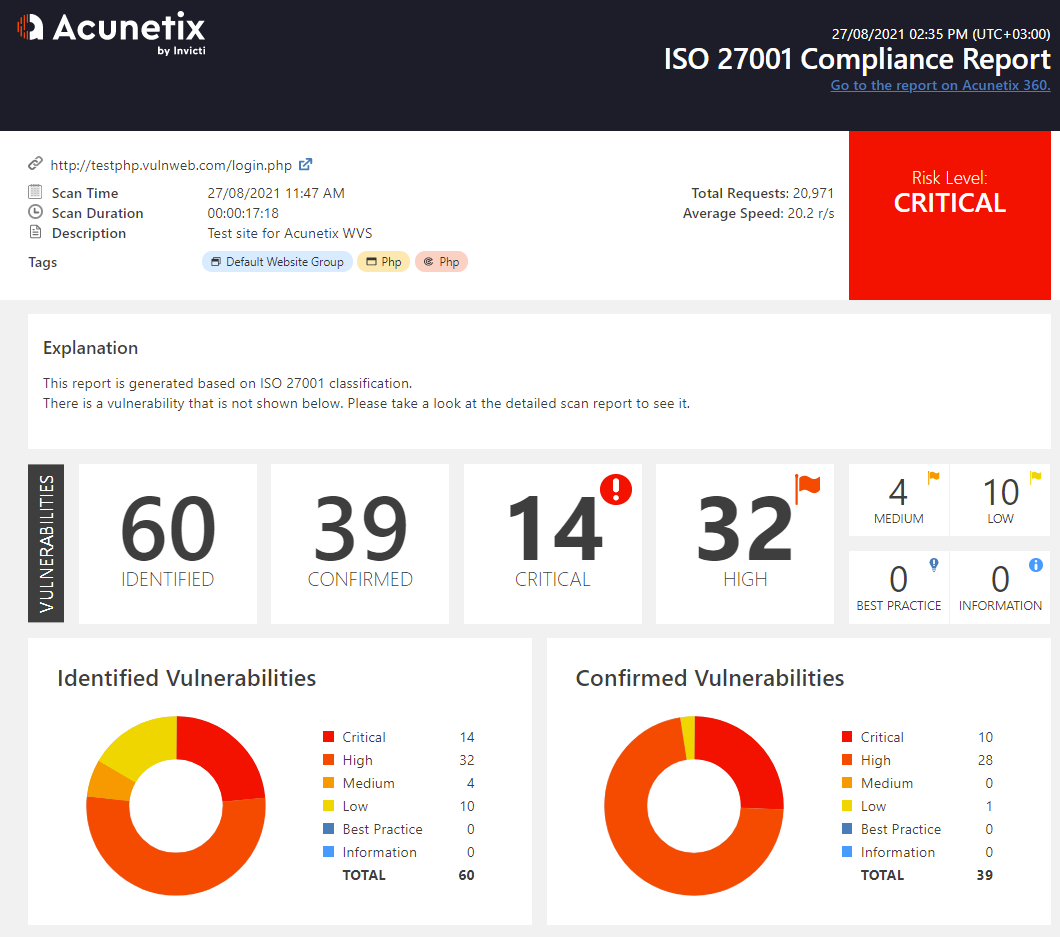Click the orange flag icon on High card
The width and height of the screenshot is (1060, 937).
pos(806,487)
